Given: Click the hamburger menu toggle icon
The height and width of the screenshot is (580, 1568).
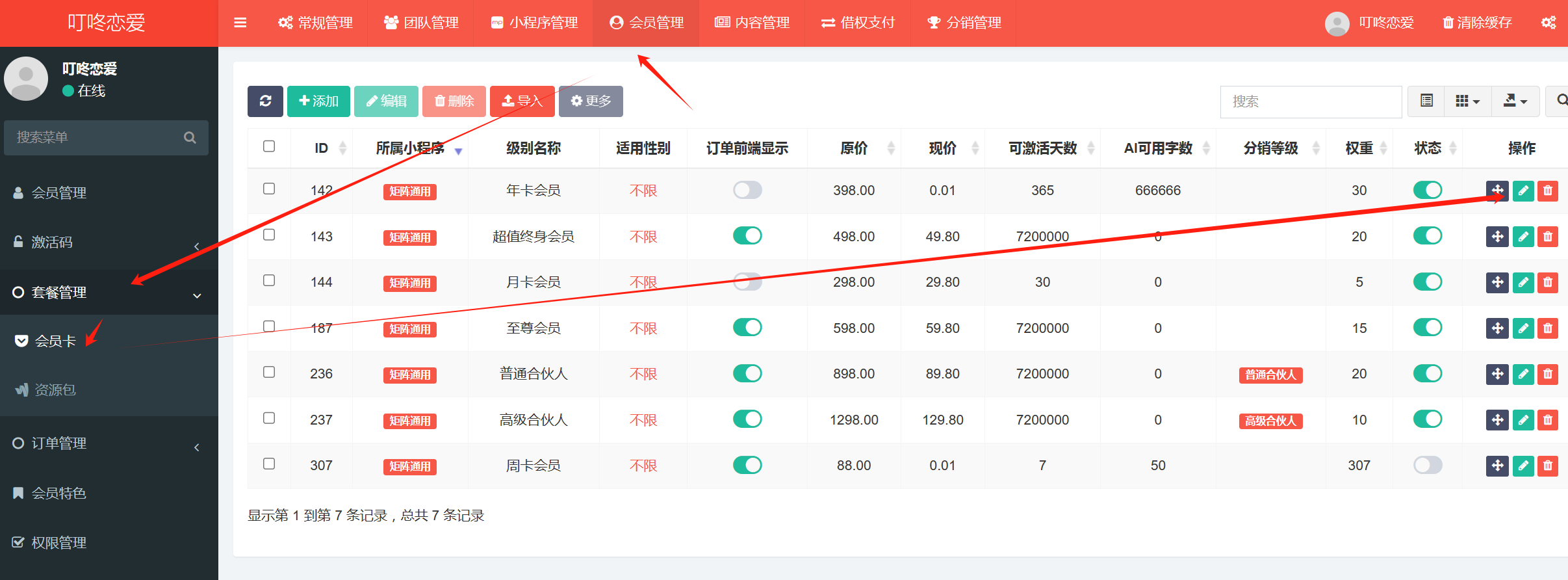Looking at the screenshot, I should (x=240, y=23).
